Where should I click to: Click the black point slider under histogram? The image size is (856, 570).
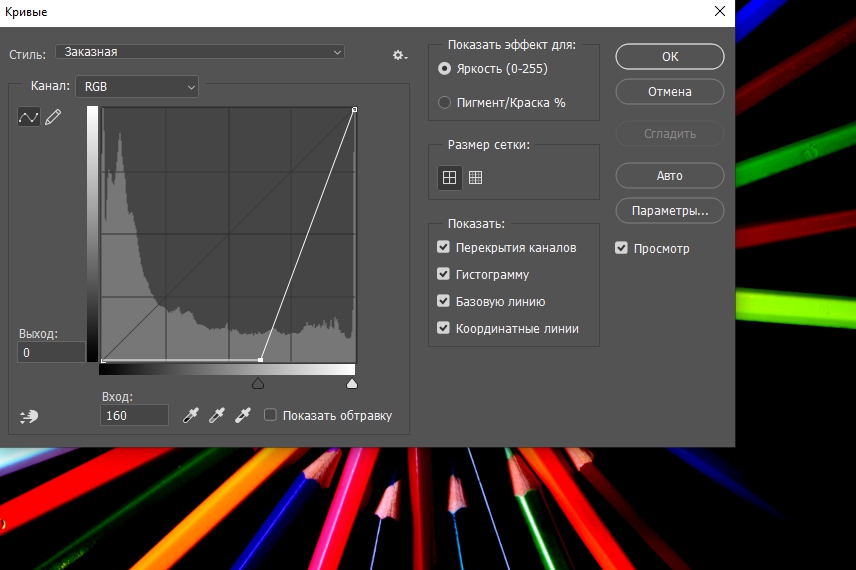[258, 384]
